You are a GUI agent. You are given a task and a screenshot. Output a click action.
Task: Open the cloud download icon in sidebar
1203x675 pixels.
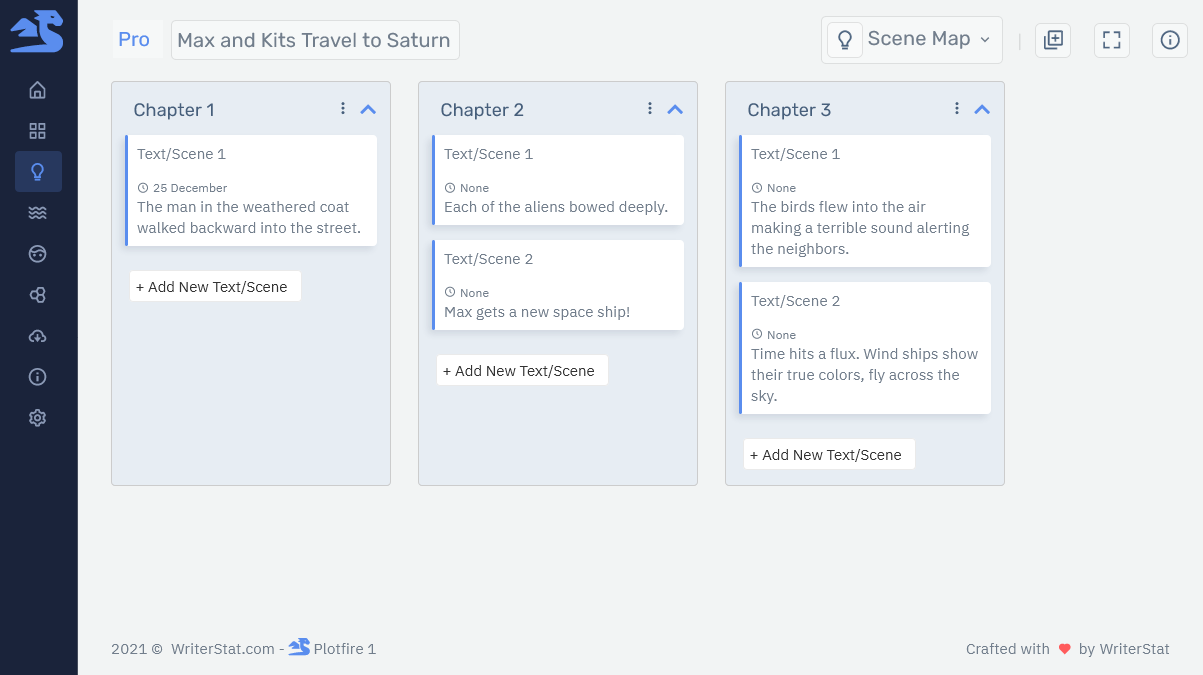pos(38,335)
